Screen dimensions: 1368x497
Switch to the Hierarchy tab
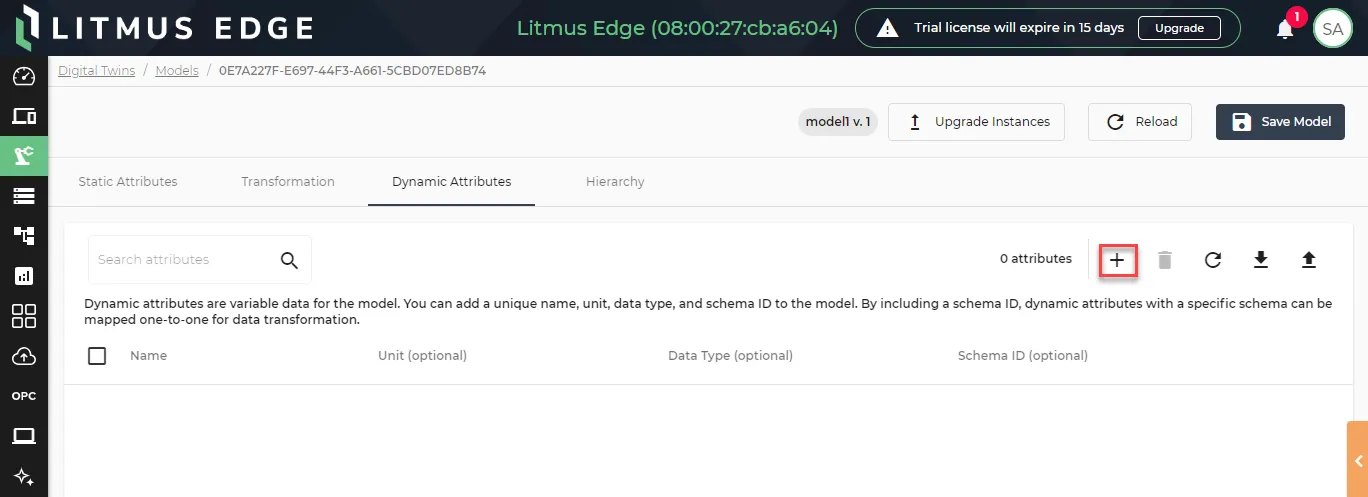615,182
